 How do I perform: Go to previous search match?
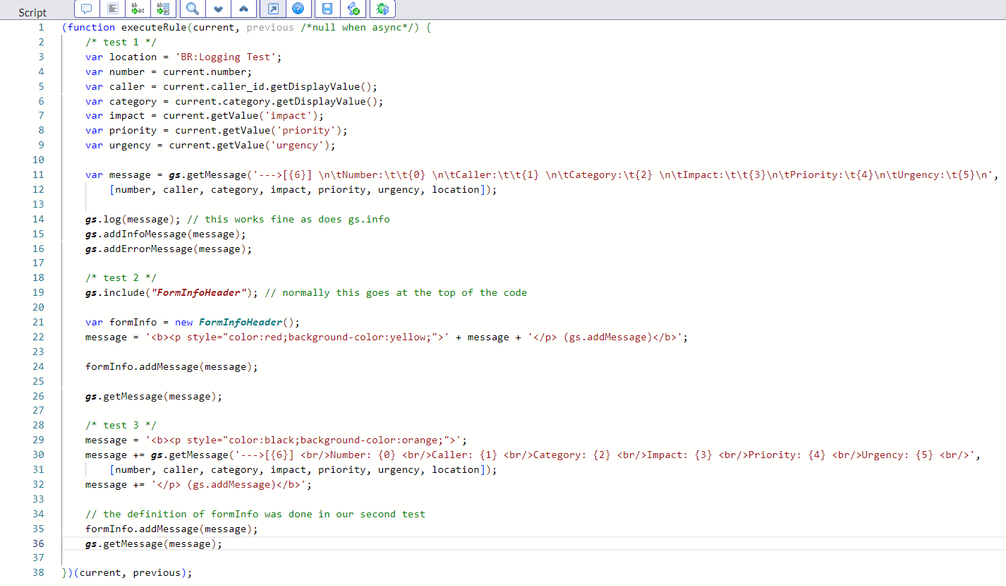(244, 8)
